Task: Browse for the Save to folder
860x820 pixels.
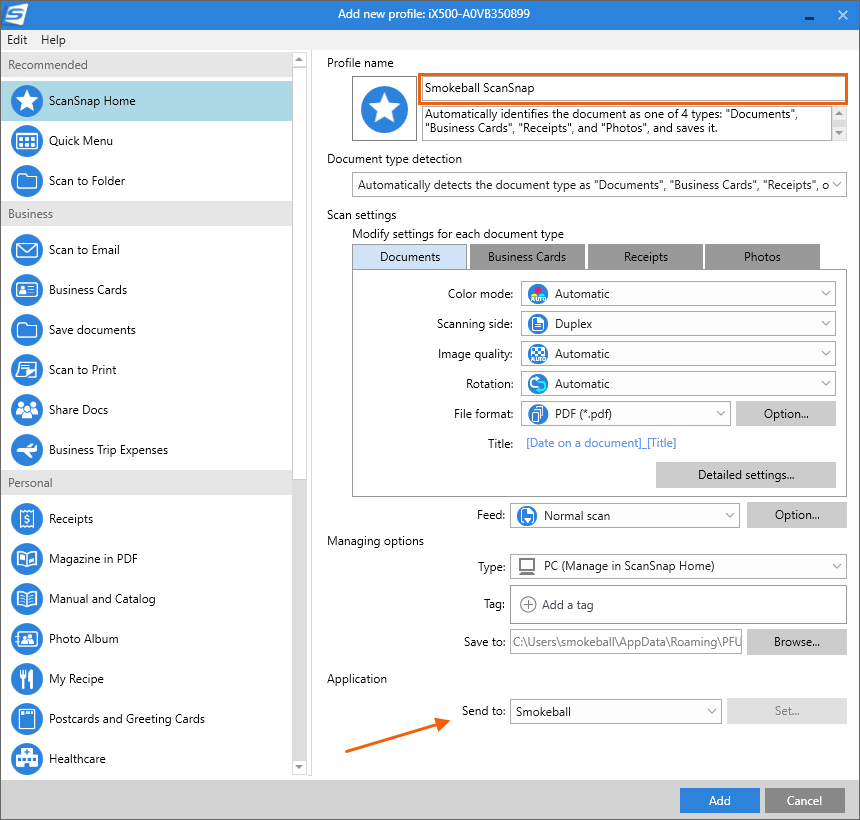Action: point(796,642)
